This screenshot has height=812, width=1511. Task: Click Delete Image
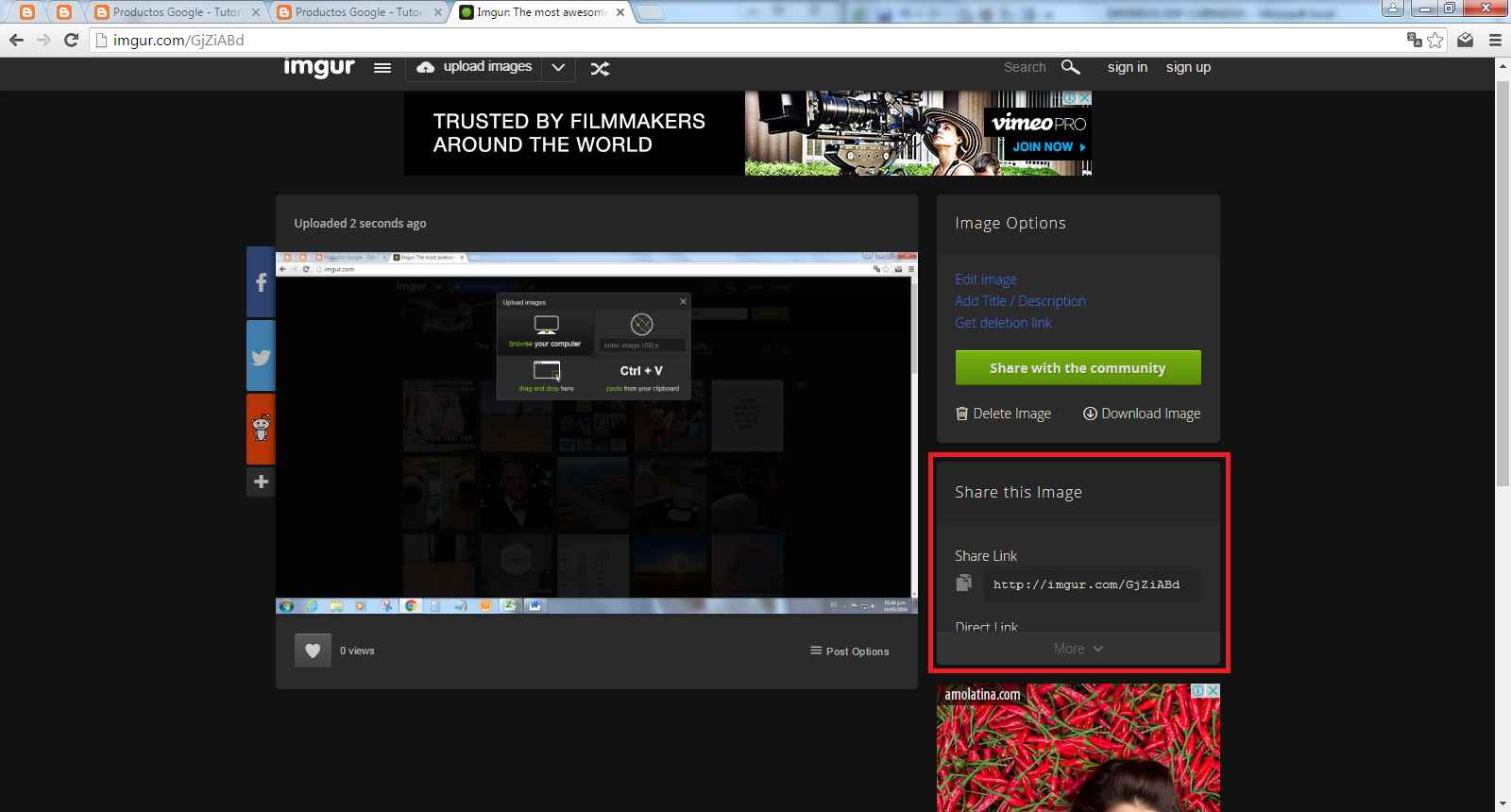pos(1003,414)
